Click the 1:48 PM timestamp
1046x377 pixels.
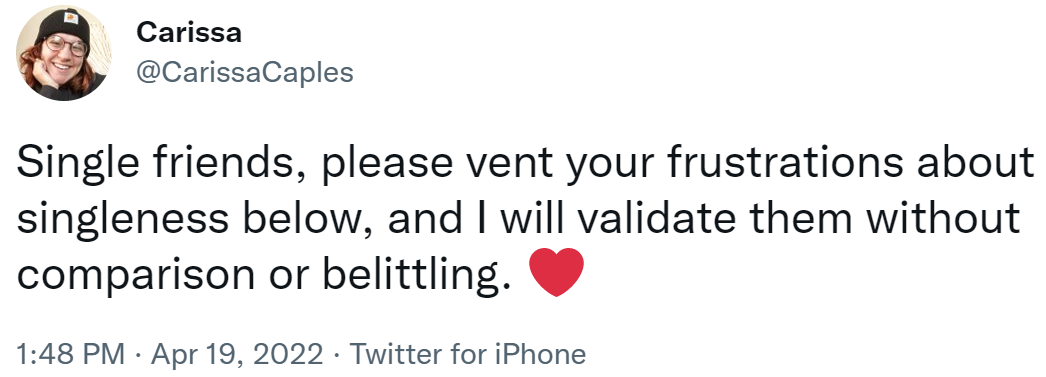click(71, 354)
